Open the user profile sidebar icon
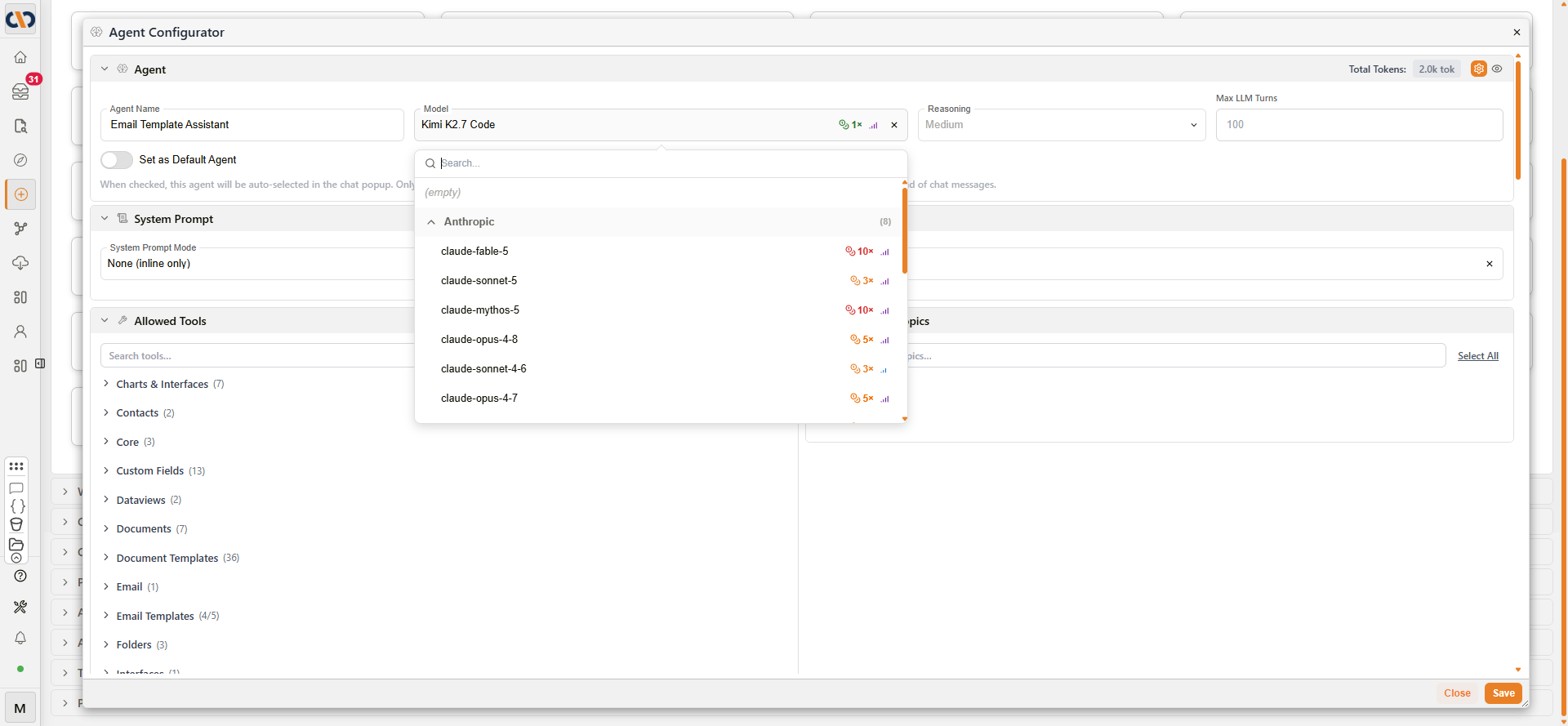 [x=20, y=332]
